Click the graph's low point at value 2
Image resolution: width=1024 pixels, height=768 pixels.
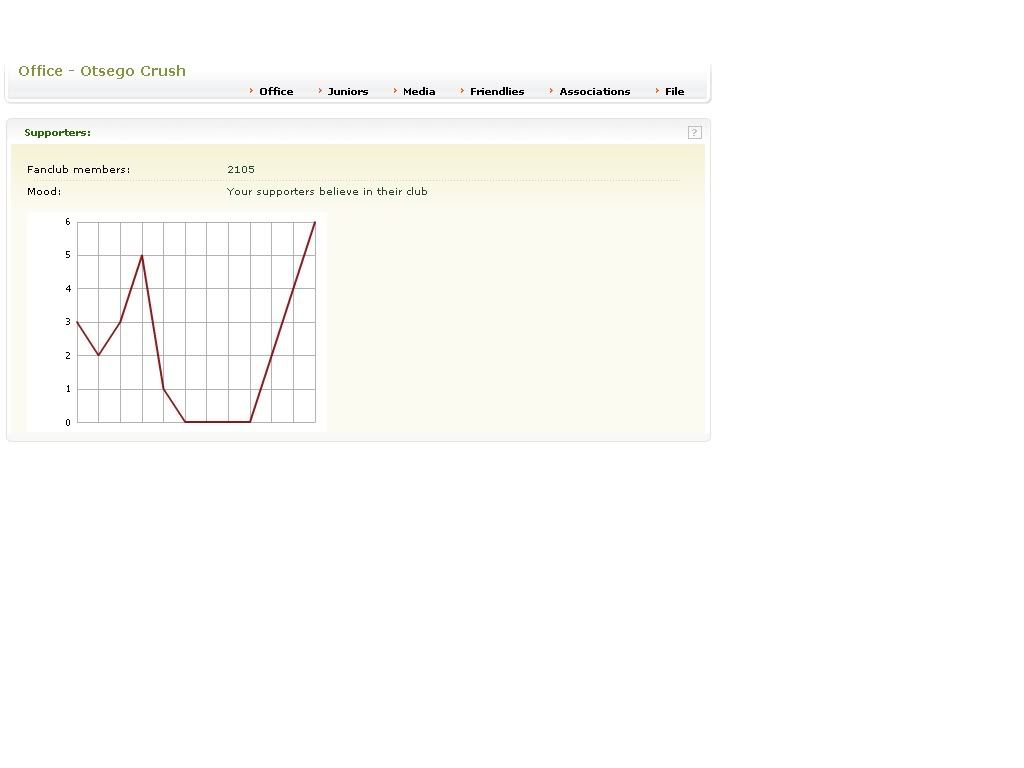click(x=98, y=355)
